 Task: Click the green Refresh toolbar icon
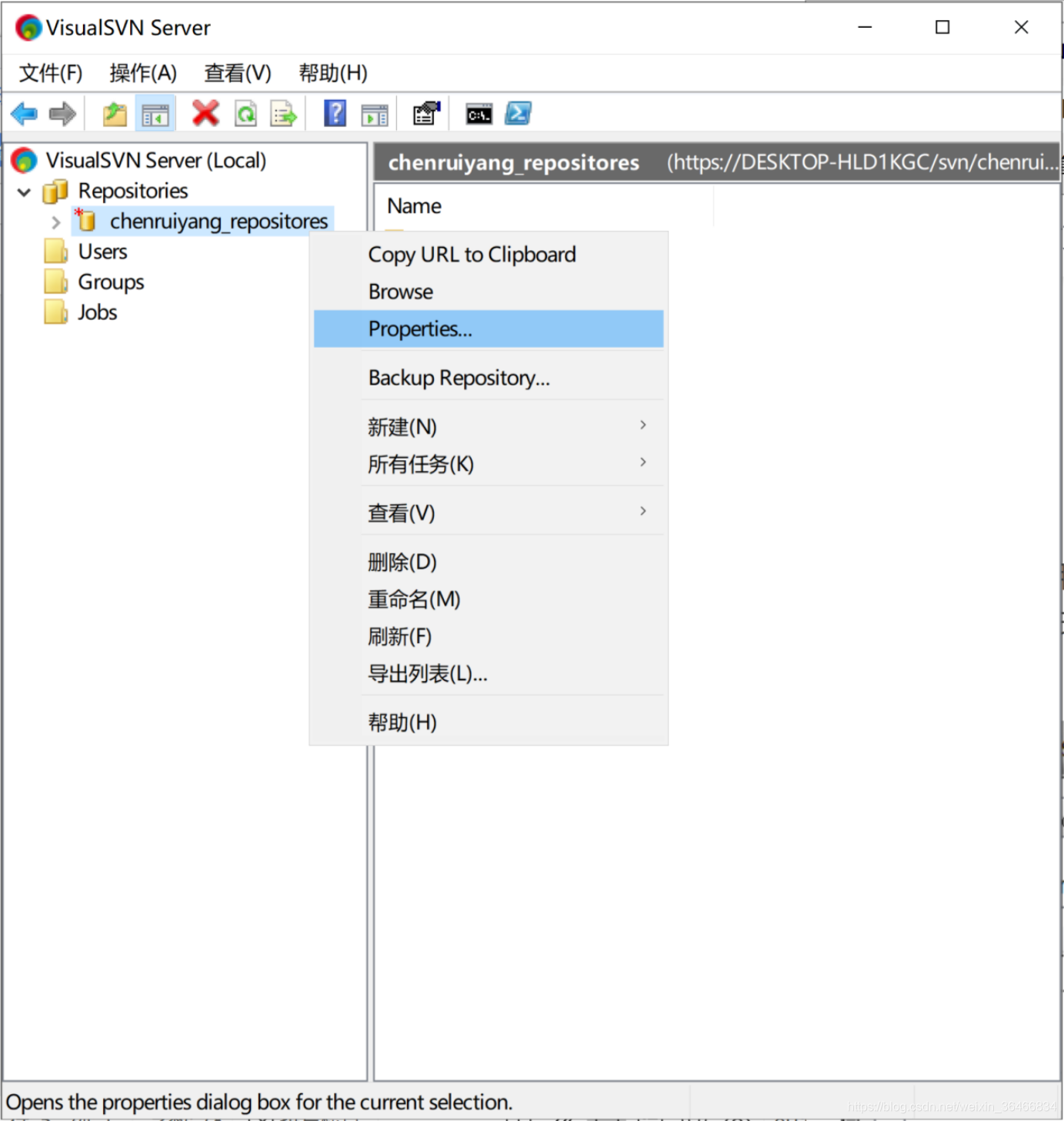coord(245,115)
